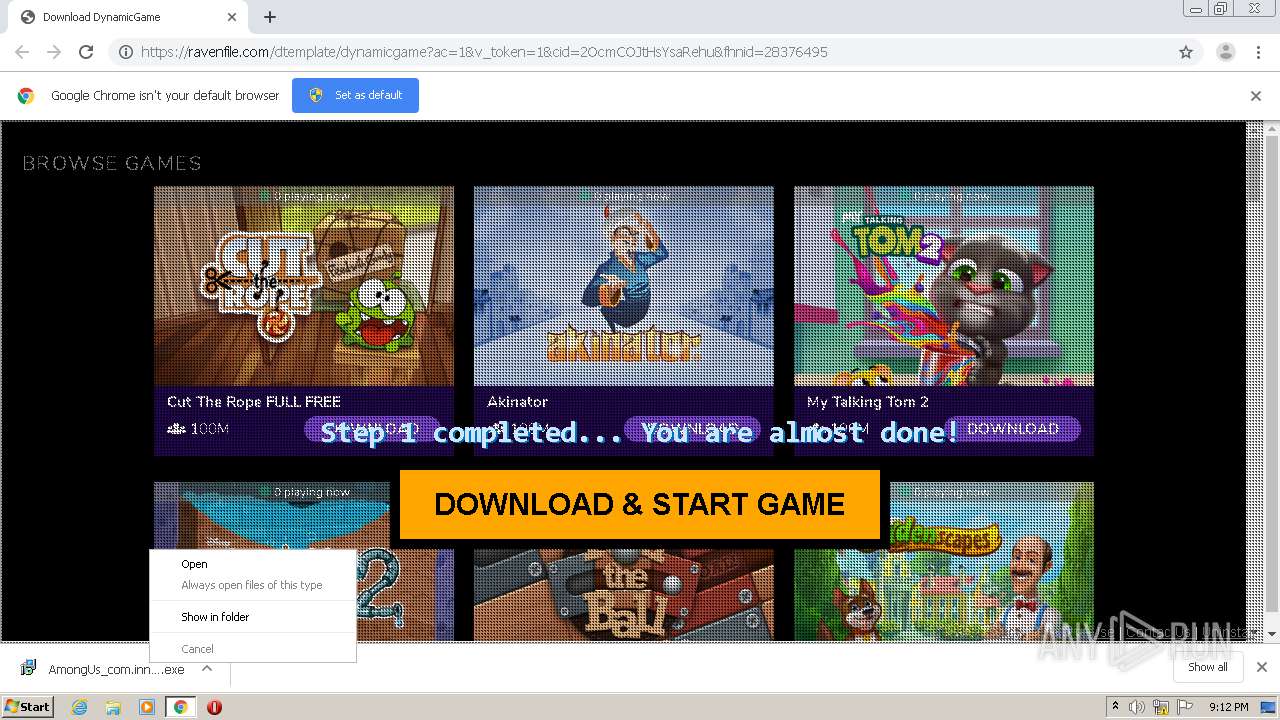Image resolution: width=1280 pixels, height=720 pixels.
Task: Open the Chrome profile avatar
Action: (1225, 52)
